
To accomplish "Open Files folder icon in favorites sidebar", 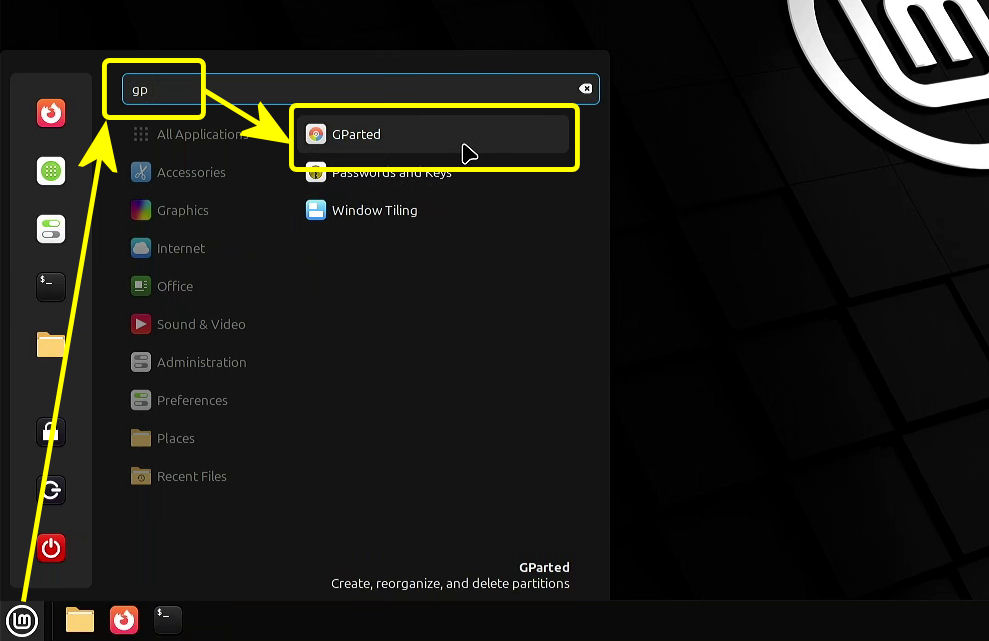I will [x=51, y=345].
